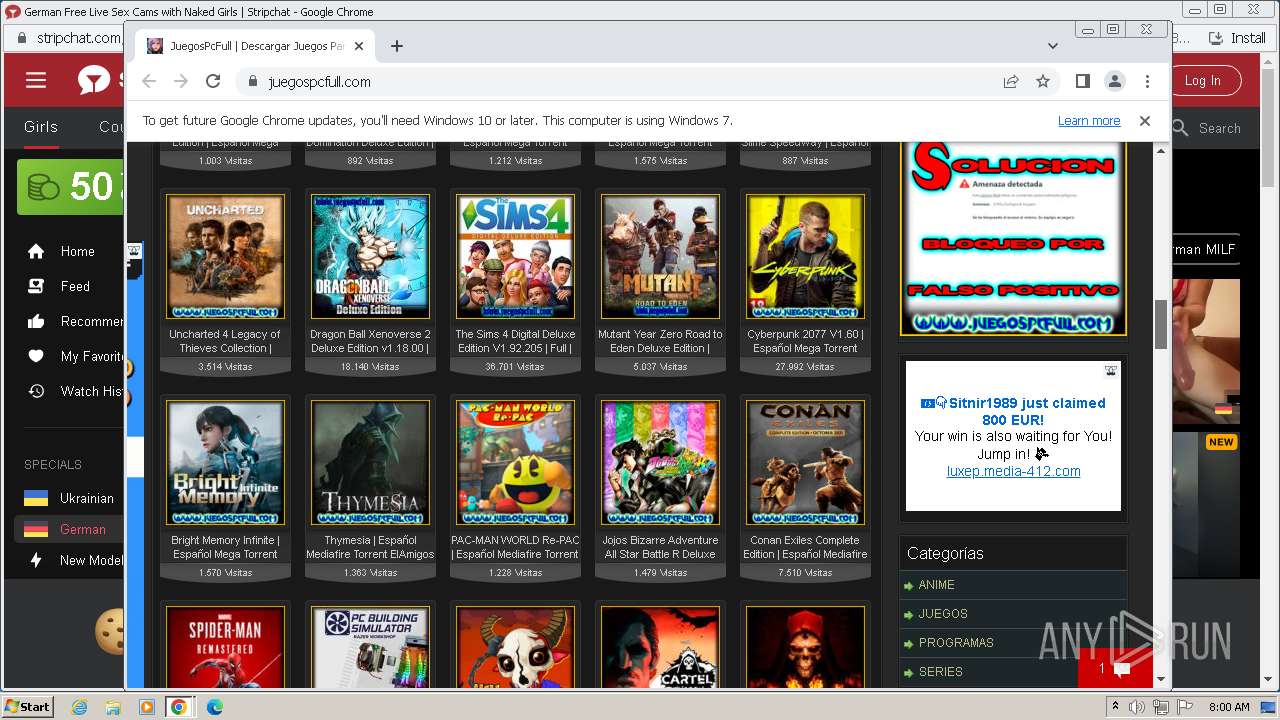The image size is (1280, 720).
Task: Open Jojos Bizarre Adventure cover image
Action: click(x=660, y=463)
